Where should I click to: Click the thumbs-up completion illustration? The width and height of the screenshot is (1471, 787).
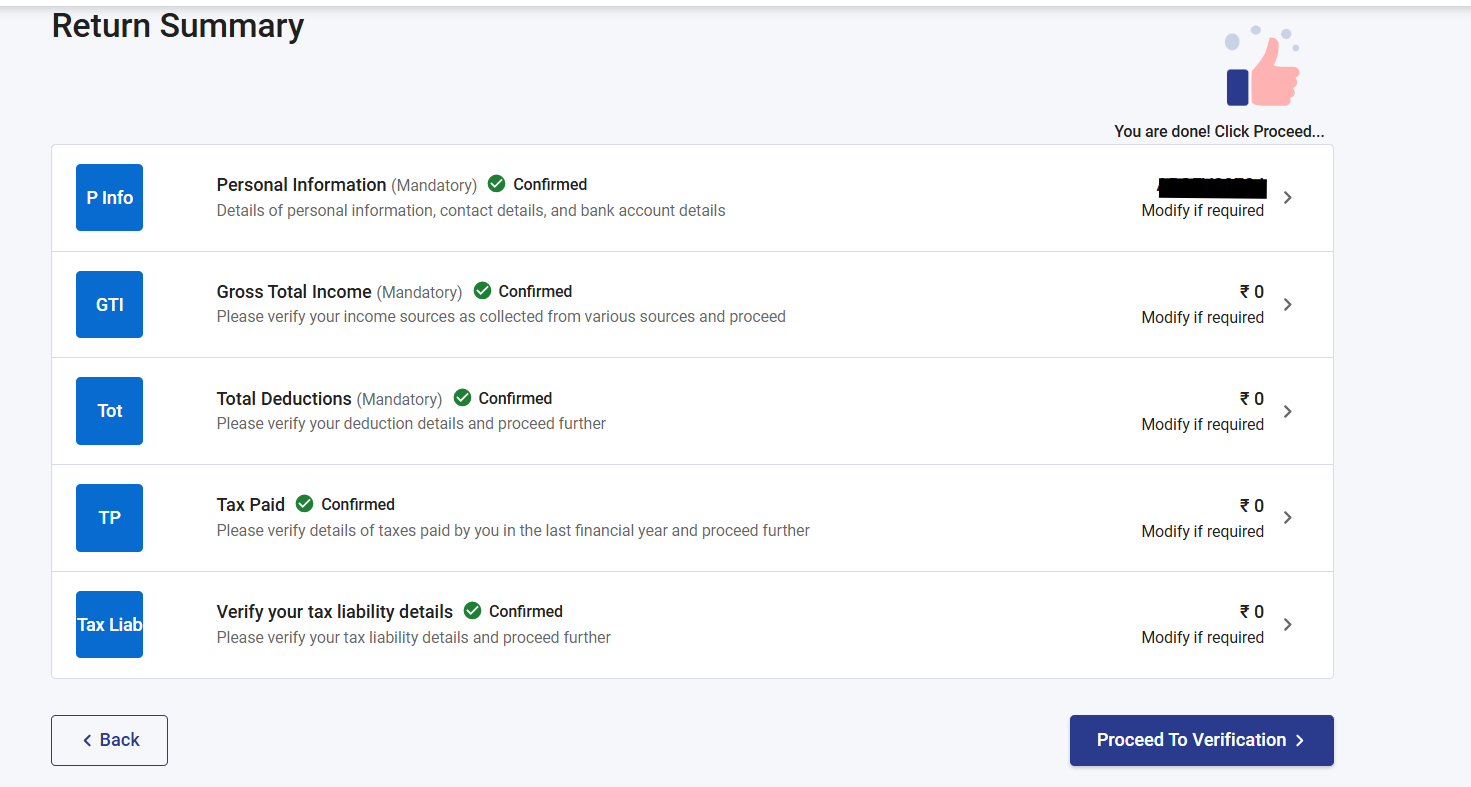click(1262, 68)
